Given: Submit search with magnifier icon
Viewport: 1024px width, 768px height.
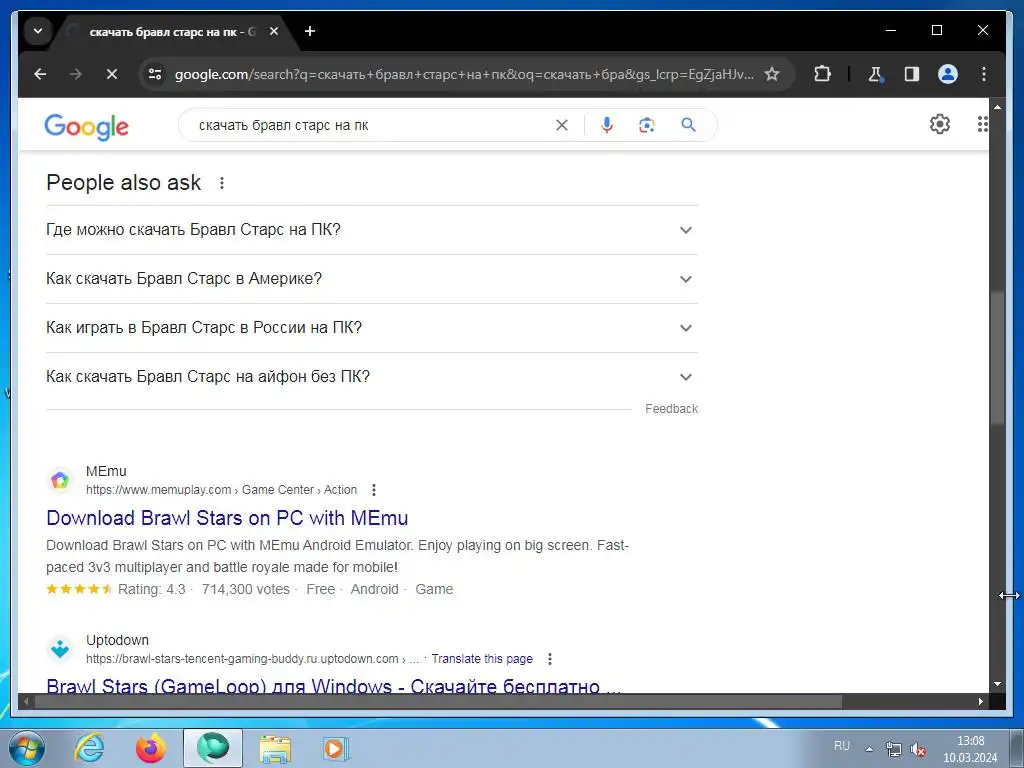Looking at the screenshot, I should 688,125.
